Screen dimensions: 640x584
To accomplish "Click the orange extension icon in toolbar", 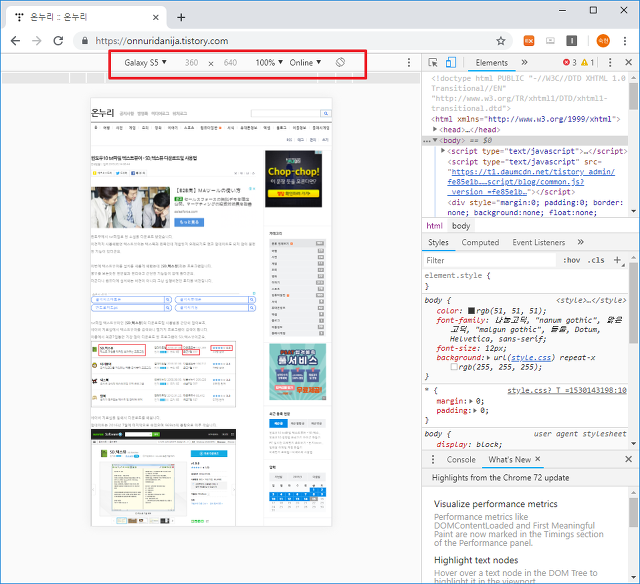I will [x=529, y=40].
